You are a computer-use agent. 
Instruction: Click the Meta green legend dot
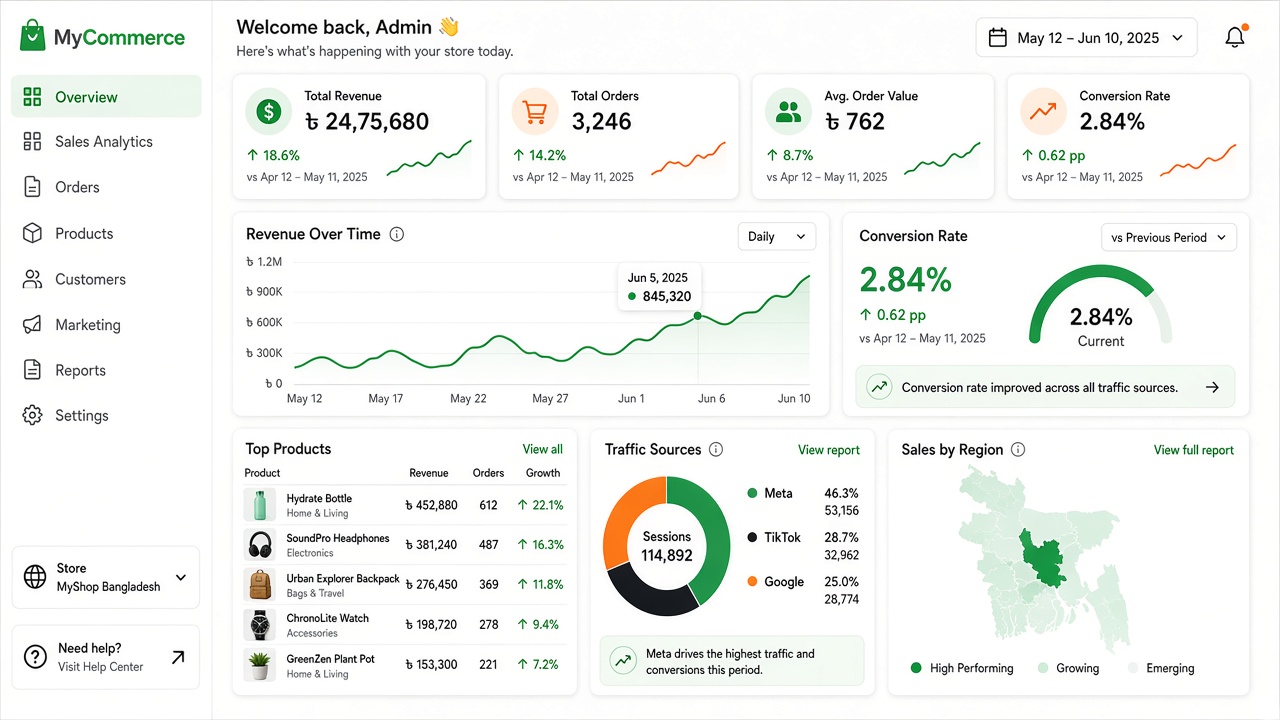tap(752, 493)
